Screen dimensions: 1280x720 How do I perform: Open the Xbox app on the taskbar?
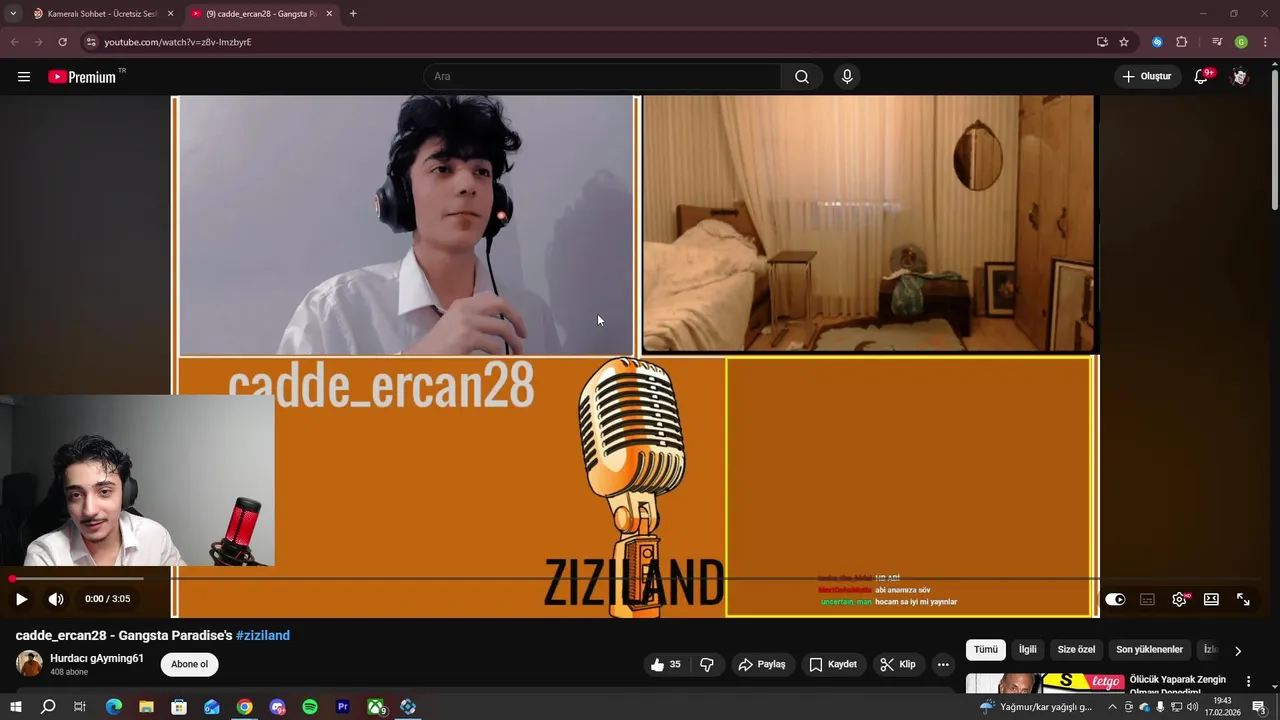[376, 707]
